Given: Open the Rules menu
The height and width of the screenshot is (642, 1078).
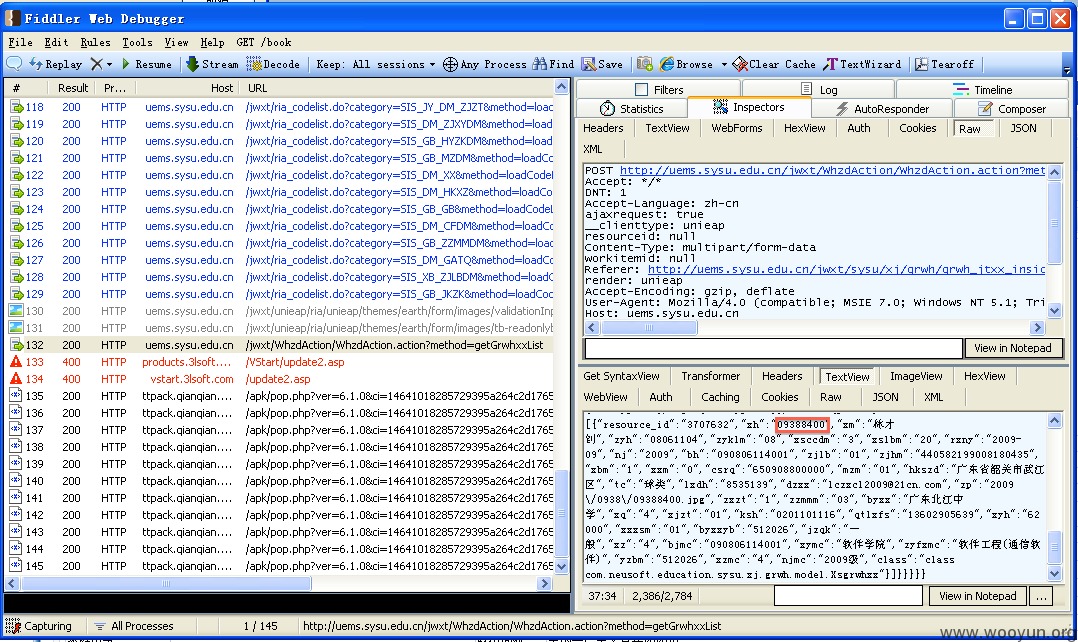Looking at the screenshot, I should 95,43.
